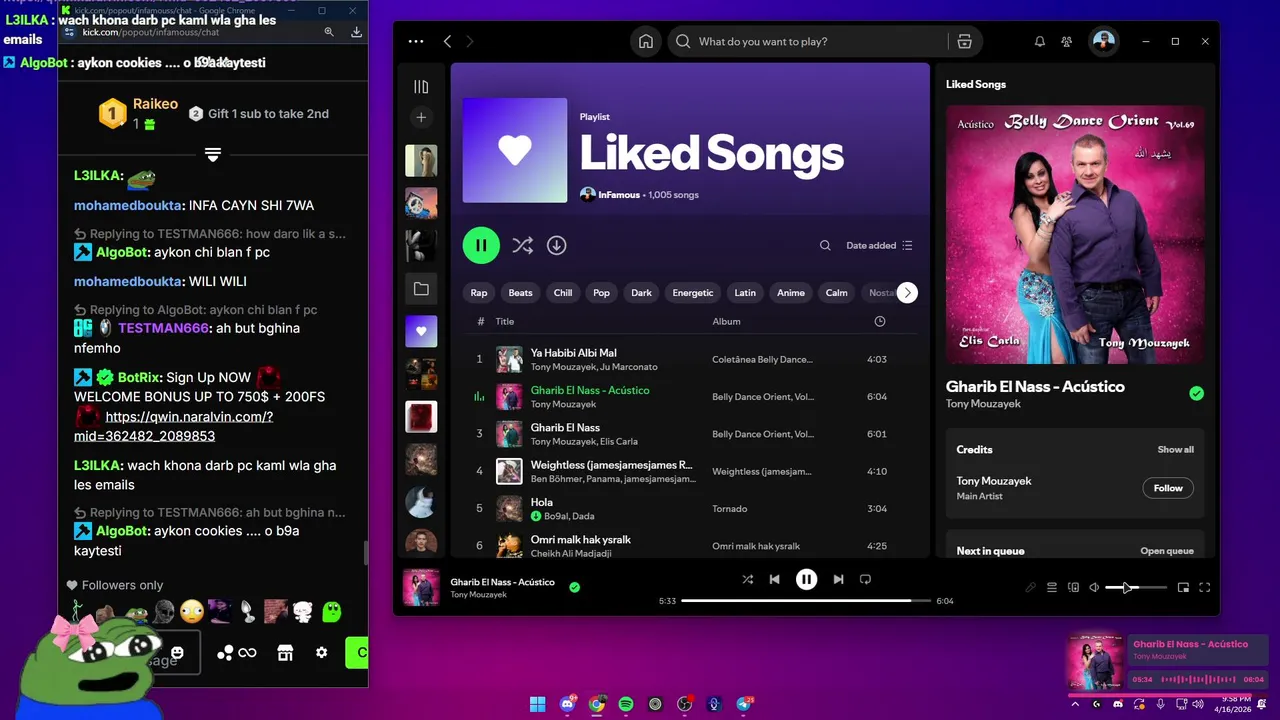Go back with Spotify's left arrow

(447, 42)
